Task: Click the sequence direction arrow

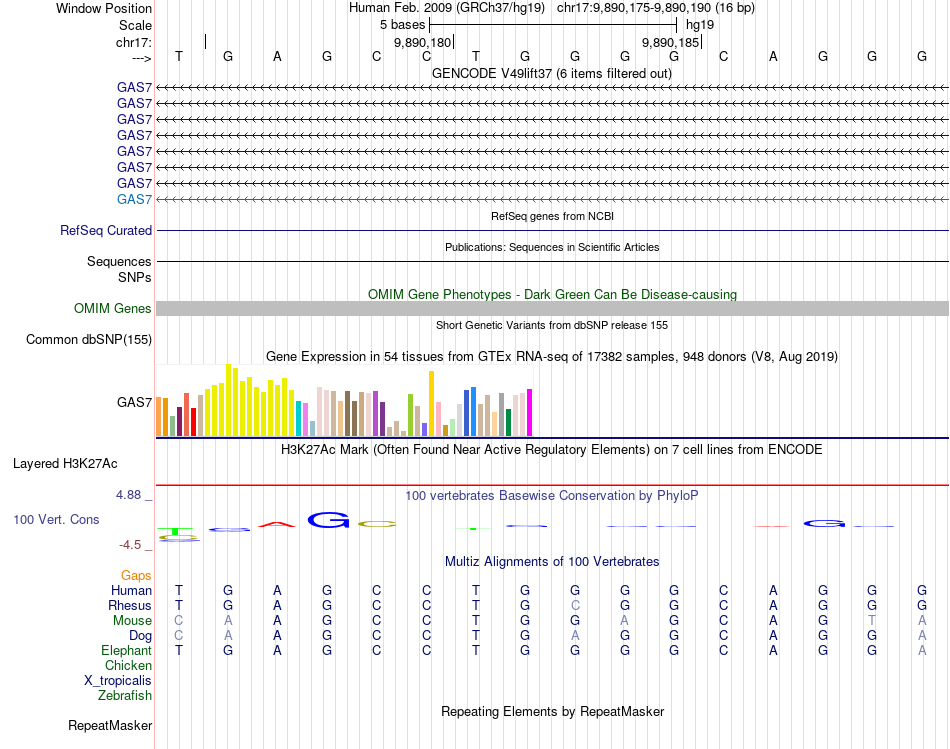Action: (x=141, y=58)
